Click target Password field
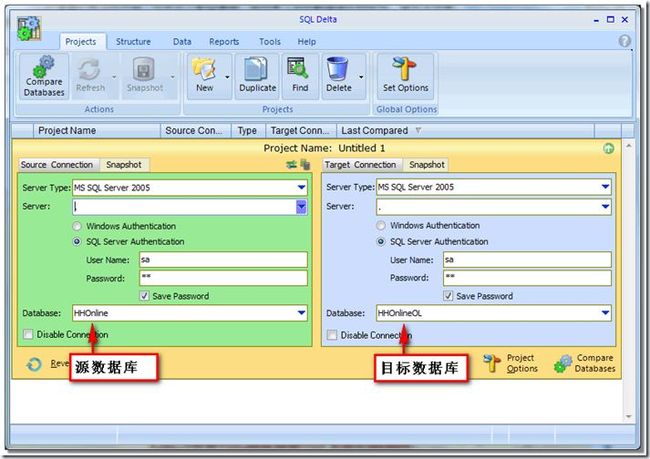Viewport: 650px width, 459px height. [x=527, y=278]
